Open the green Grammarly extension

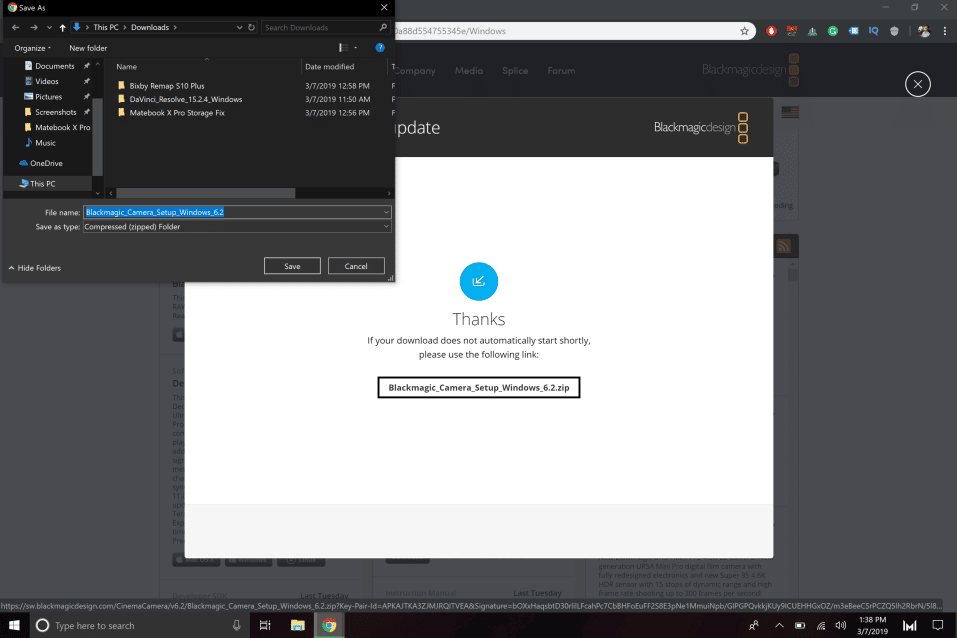pyautogui.click(x=832, y=31)
